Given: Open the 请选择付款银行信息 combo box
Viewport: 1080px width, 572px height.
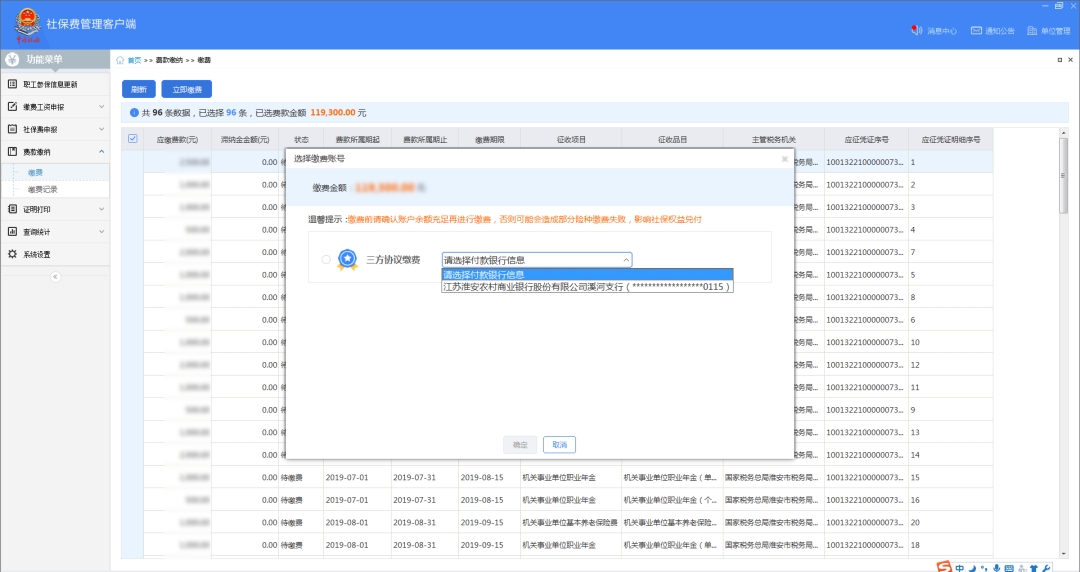Looking at the screenshot, I should pos(537,260).
